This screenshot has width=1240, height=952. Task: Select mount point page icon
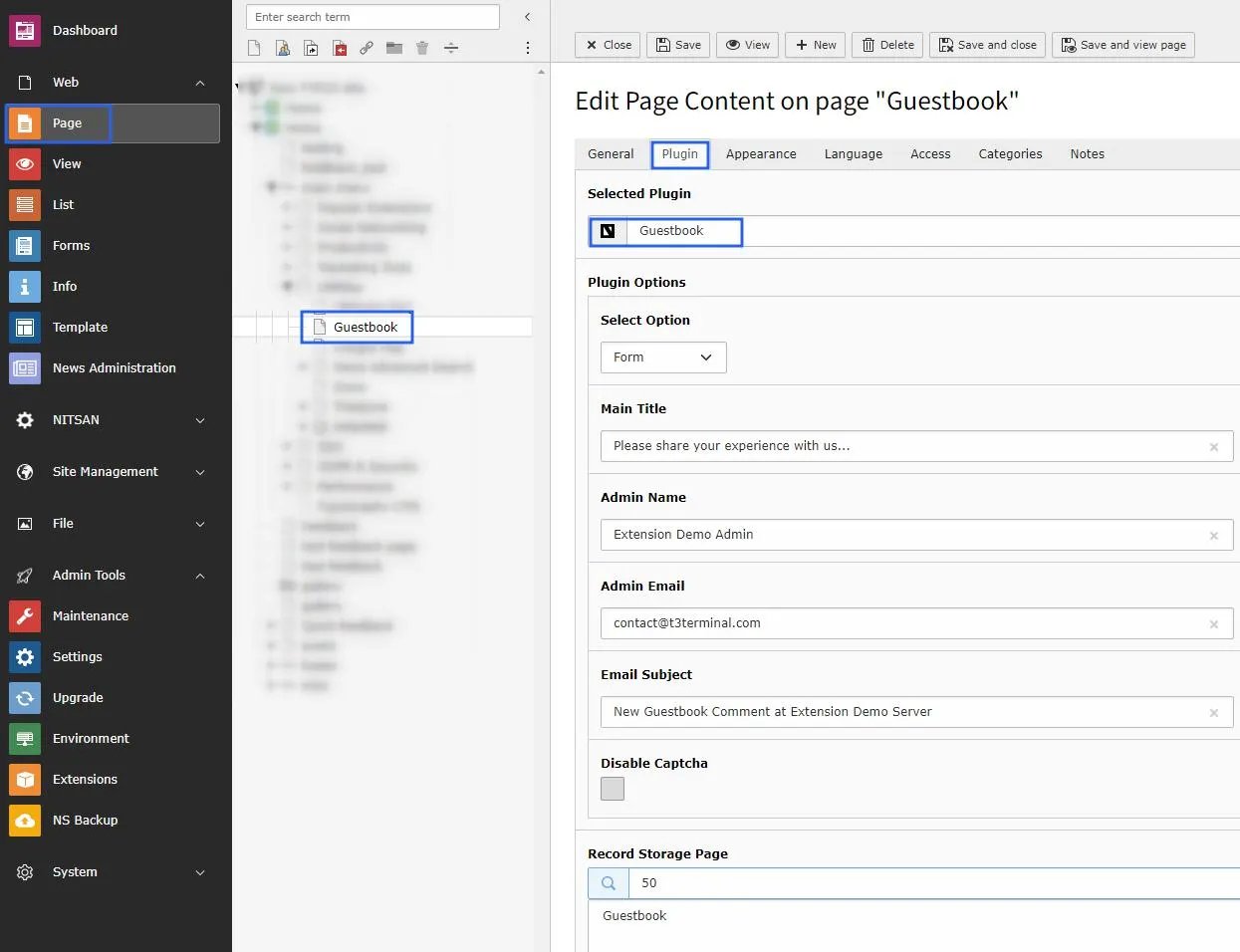(340, 48)
